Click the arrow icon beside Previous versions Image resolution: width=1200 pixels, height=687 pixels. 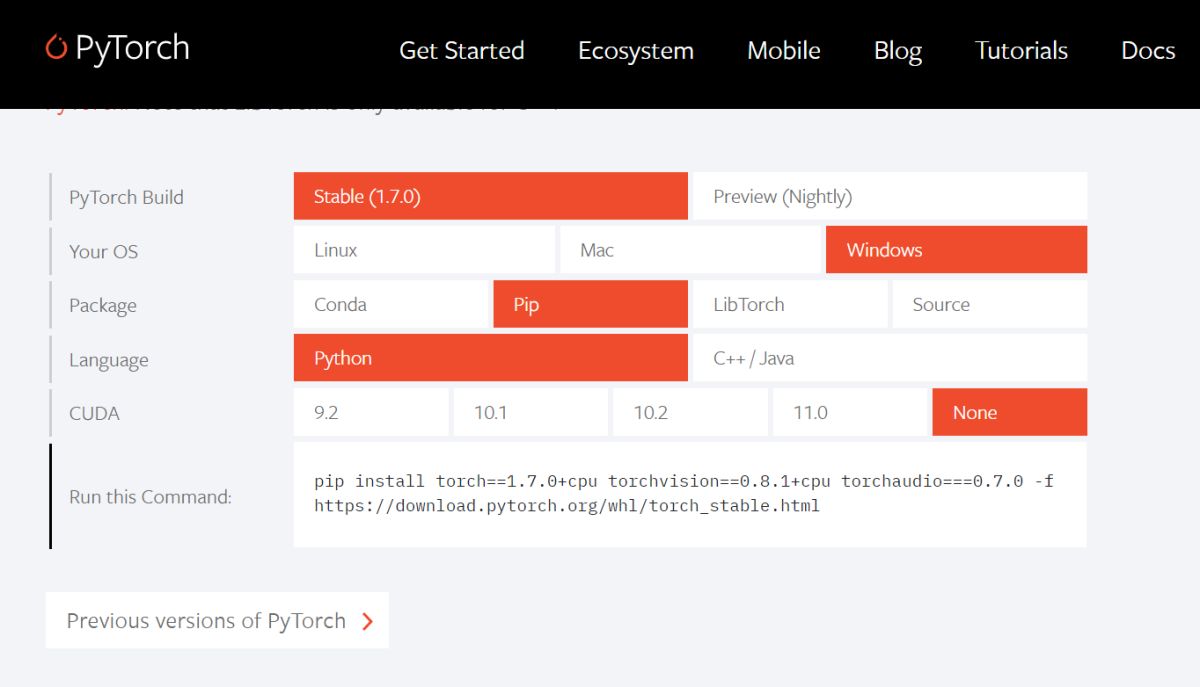click(x=367, y=621)
